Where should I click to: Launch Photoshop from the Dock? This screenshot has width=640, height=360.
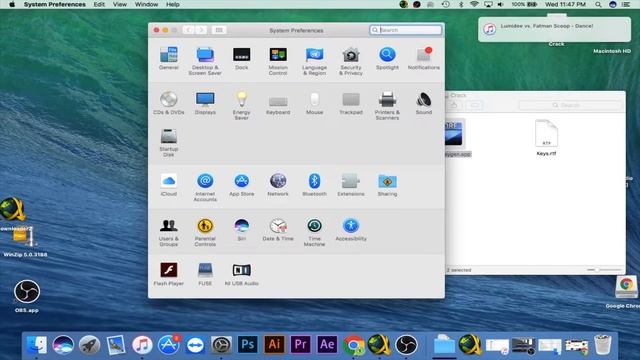coord(247,344)
